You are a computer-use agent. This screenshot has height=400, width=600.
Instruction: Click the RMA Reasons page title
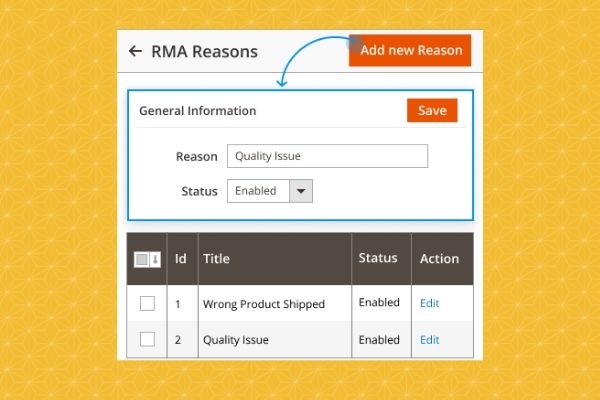coord(204,51)
